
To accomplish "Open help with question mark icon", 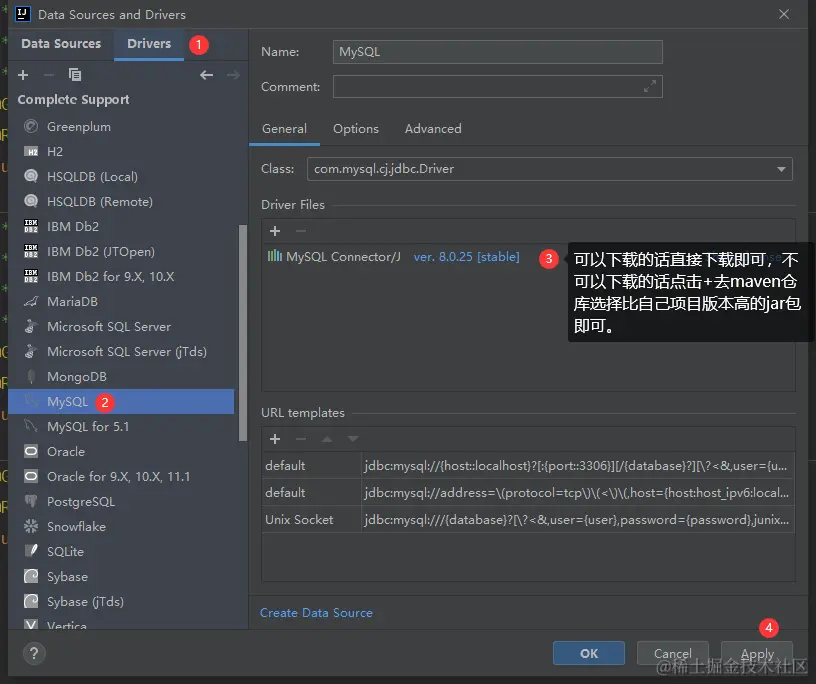I will (34, 653).
